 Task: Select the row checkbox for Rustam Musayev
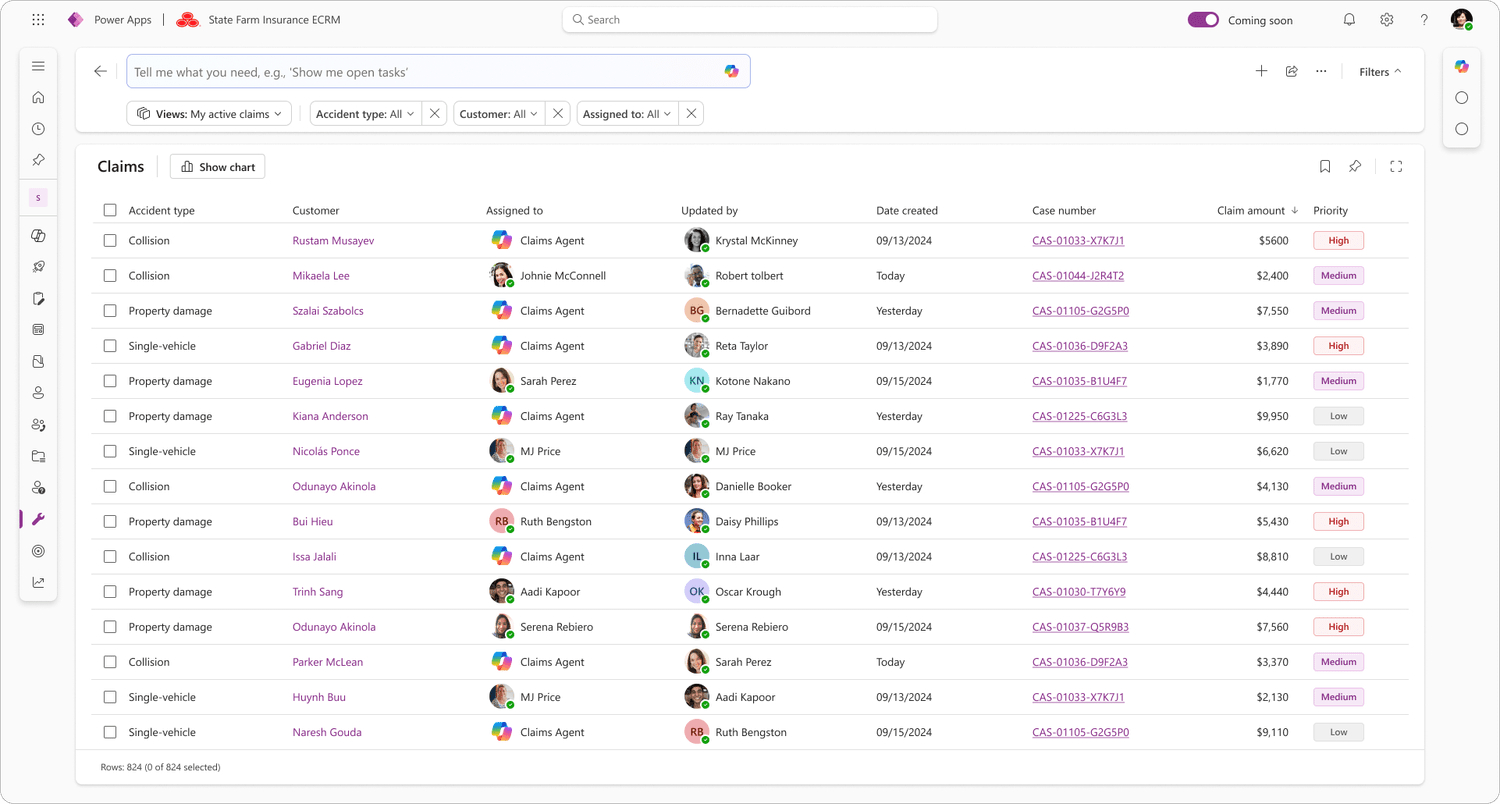click(110, 240)
